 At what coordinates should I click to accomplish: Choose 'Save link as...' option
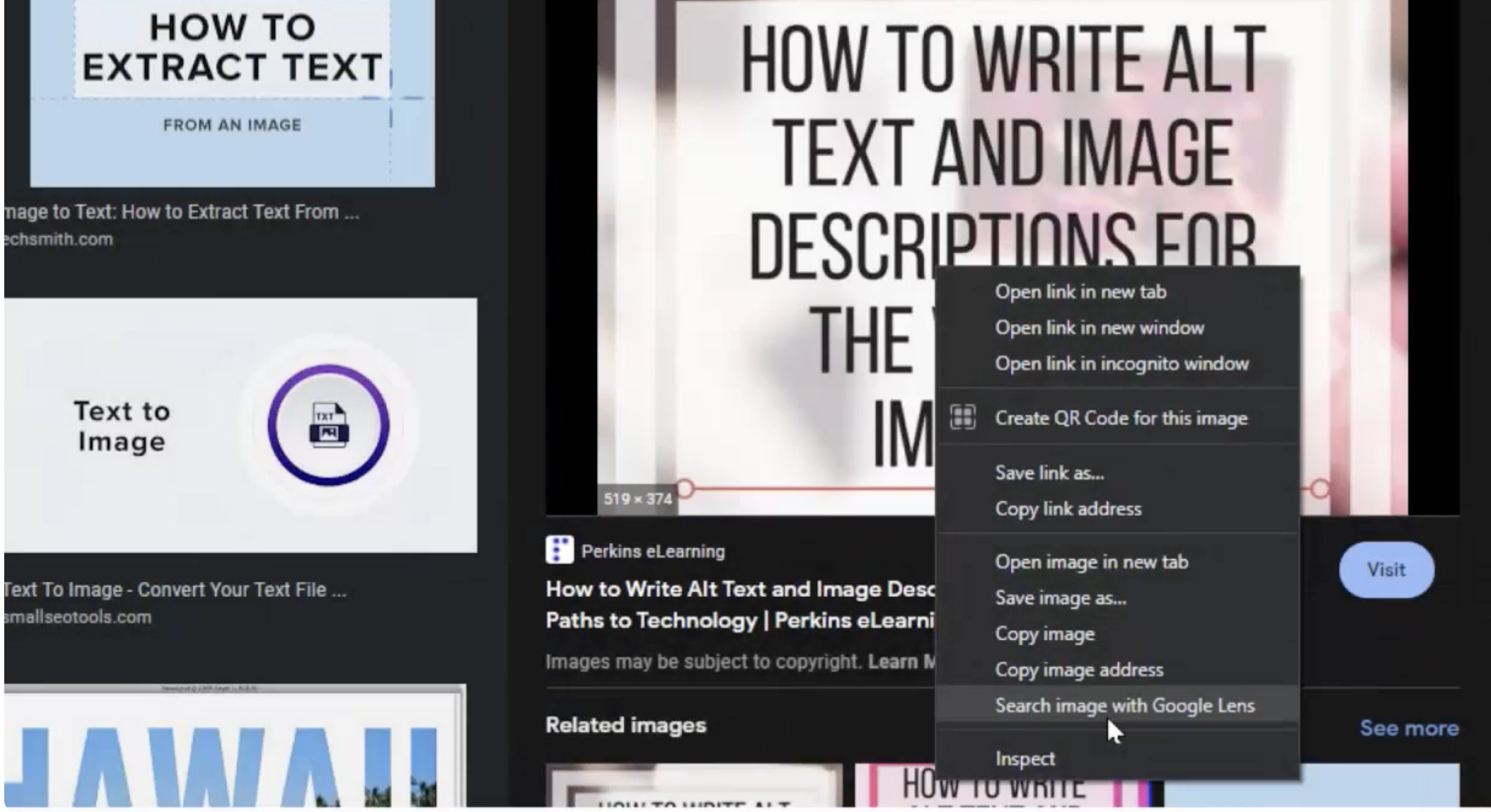[1049, 473]
